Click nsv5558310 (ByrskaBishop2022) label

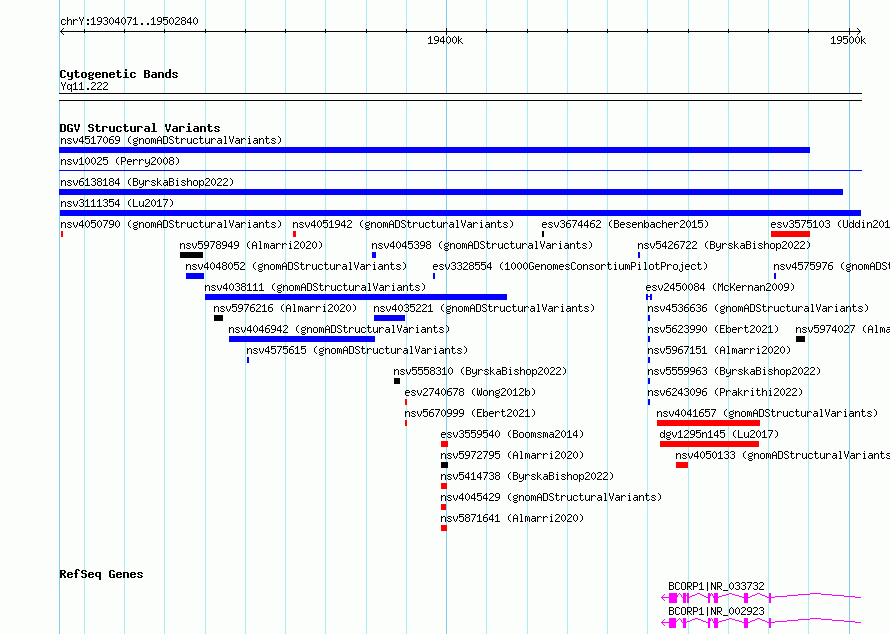(480, 371)
